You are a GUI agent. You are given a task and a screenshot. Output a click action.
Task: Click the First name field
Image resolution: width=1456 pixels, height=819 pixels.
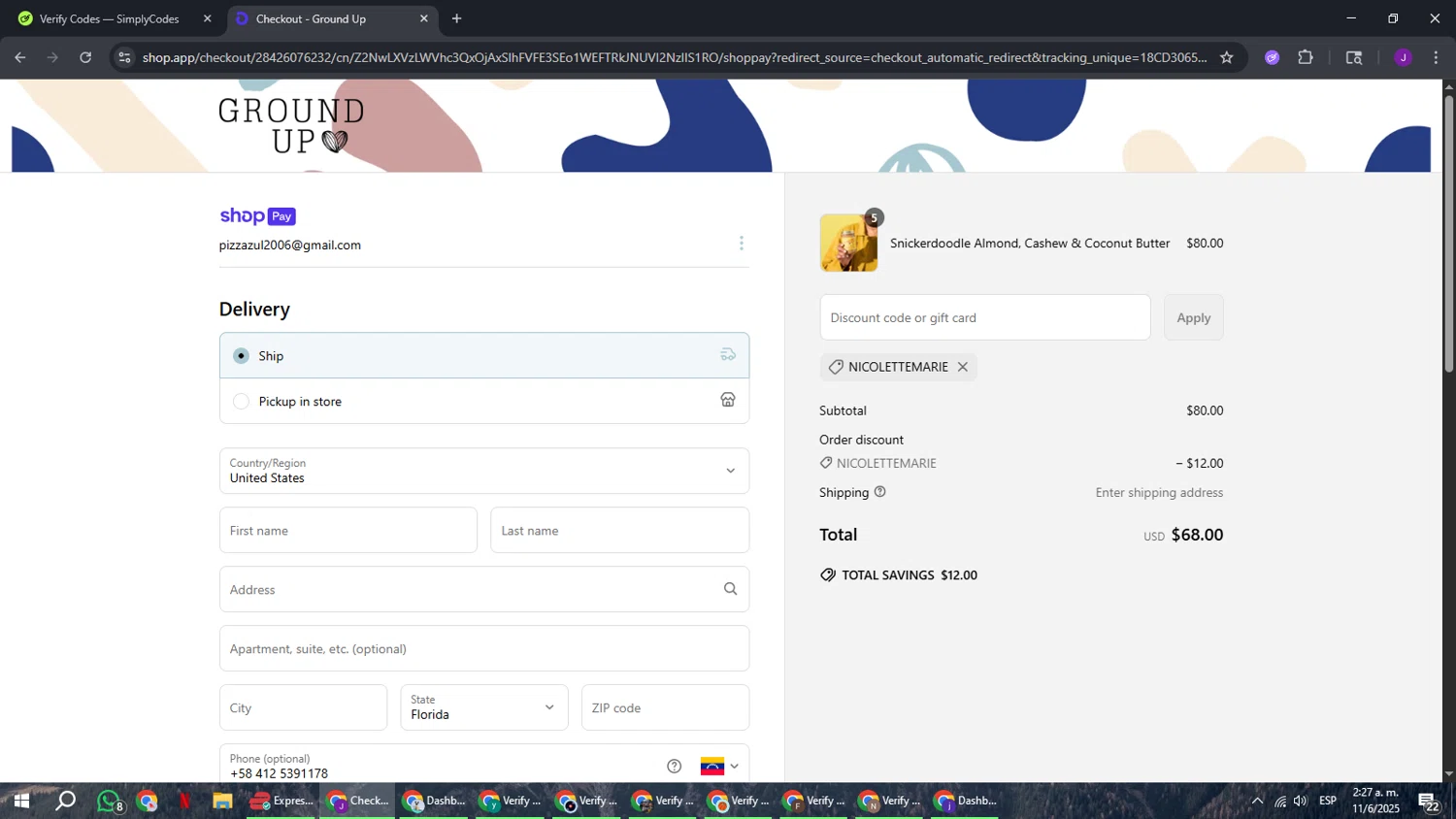click(x=348, y=530)
